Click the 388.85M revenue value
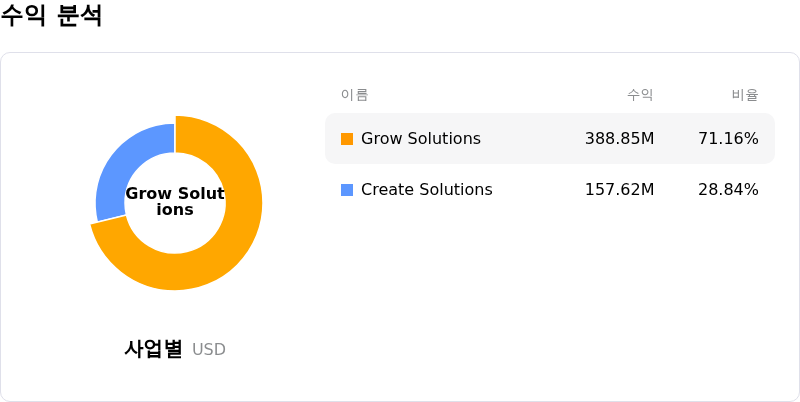The height and width of the screenshot is (402, 800). pyautogui.click(x=619, y=139)
